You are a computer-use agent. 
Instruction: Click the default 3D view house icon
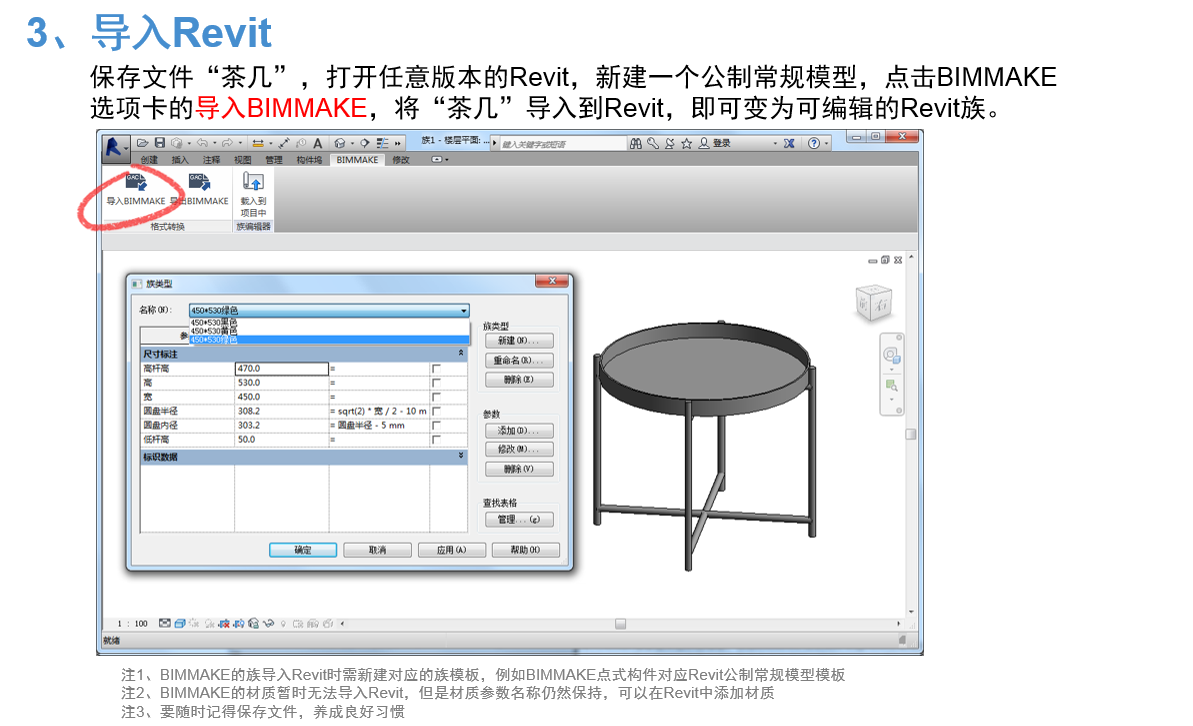pyautogui.click(x=339, y=142)
